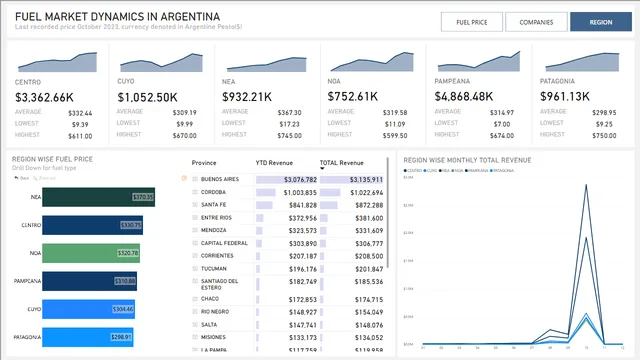
Task: Click the SANTIAGO DEL ESTERO province name
Action: (x=220, y=284)
